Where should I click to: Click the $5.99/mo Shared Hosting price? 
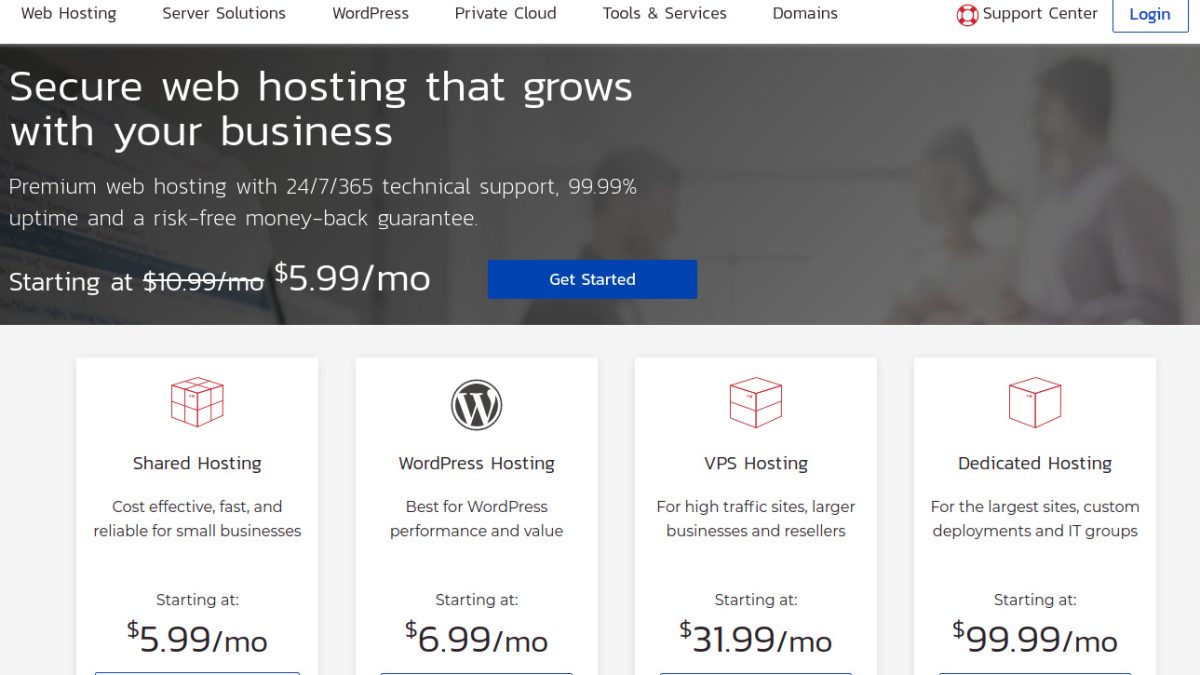click(x=197, y=638)
